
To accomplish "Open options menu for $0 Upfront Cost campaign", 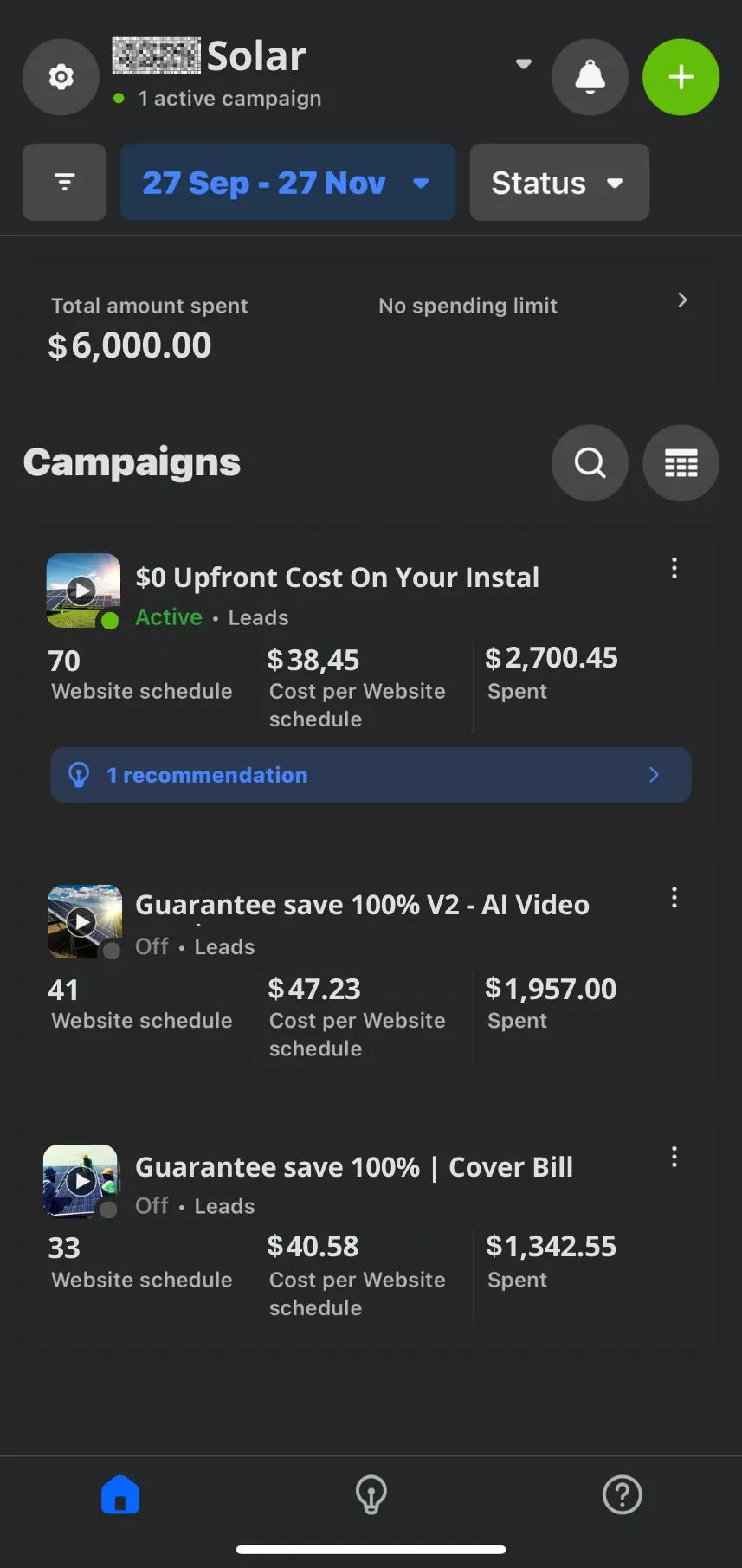I will [x=674, y=568].
